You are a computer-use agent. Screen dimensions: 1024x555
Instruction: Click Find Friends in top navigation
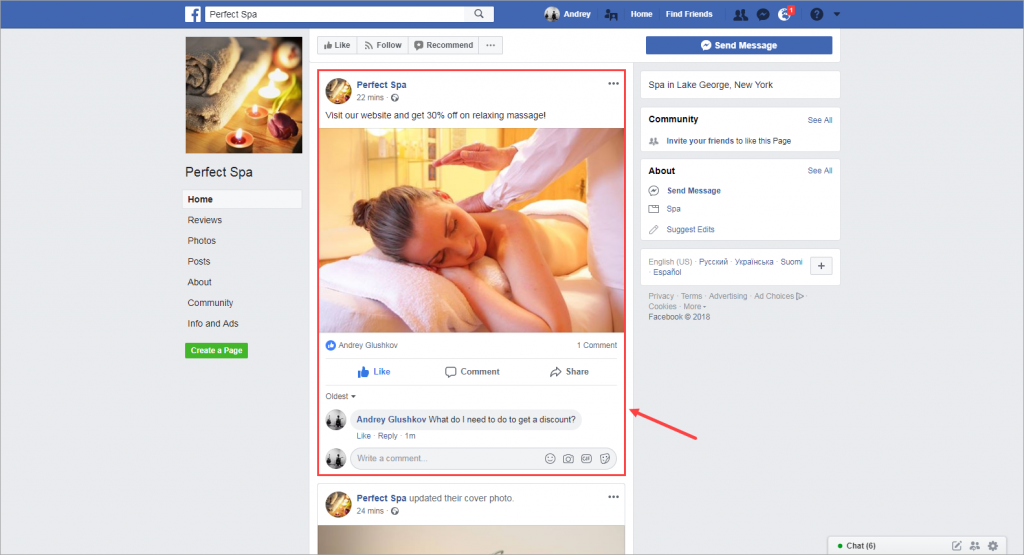pos(689,14)
